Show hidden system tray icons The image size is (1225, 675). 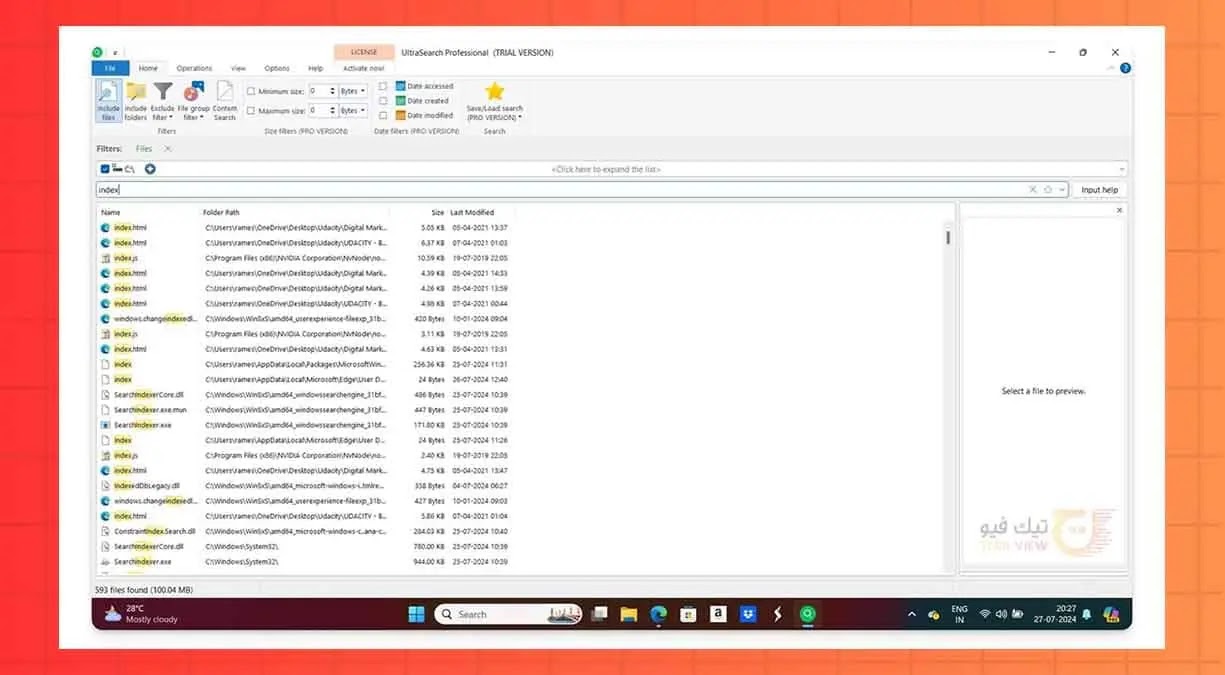(x=911, y=614)
